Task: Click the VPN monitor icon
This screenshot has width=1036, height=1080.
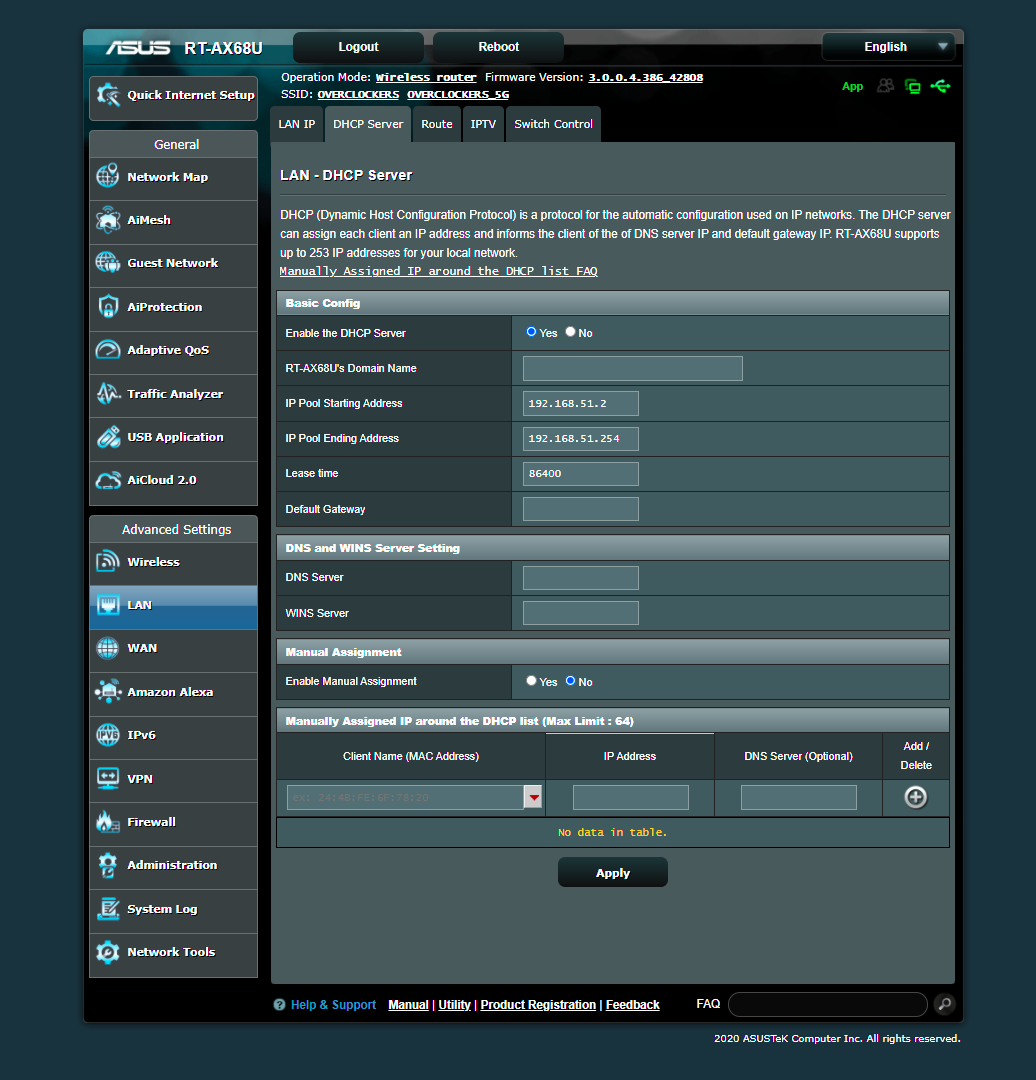Action: pos(107,778)
